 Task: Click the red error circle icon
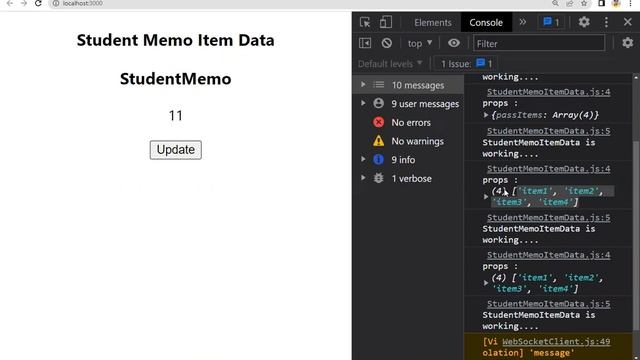pyautogui.click(x=378, y=122)
